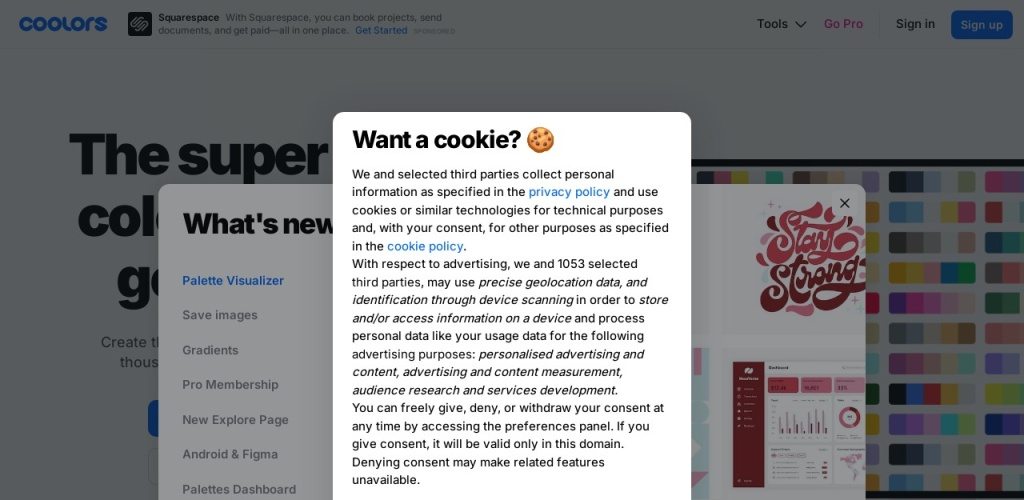The height and width of the screenshot is (500, 1024).
Task: Click the cookie emoji in the dialog title
Action: [540, 140]
